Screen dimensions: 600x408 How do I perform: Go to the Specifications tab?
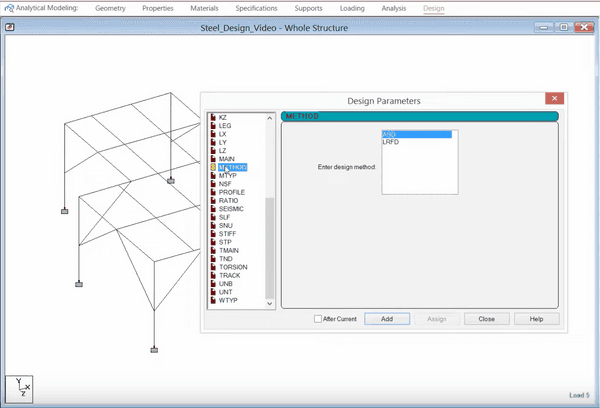256,8
